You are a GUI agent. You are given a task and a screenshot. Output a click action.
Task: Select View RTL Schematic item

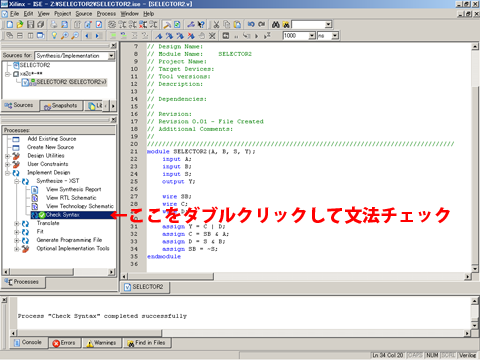pos(71,198)
